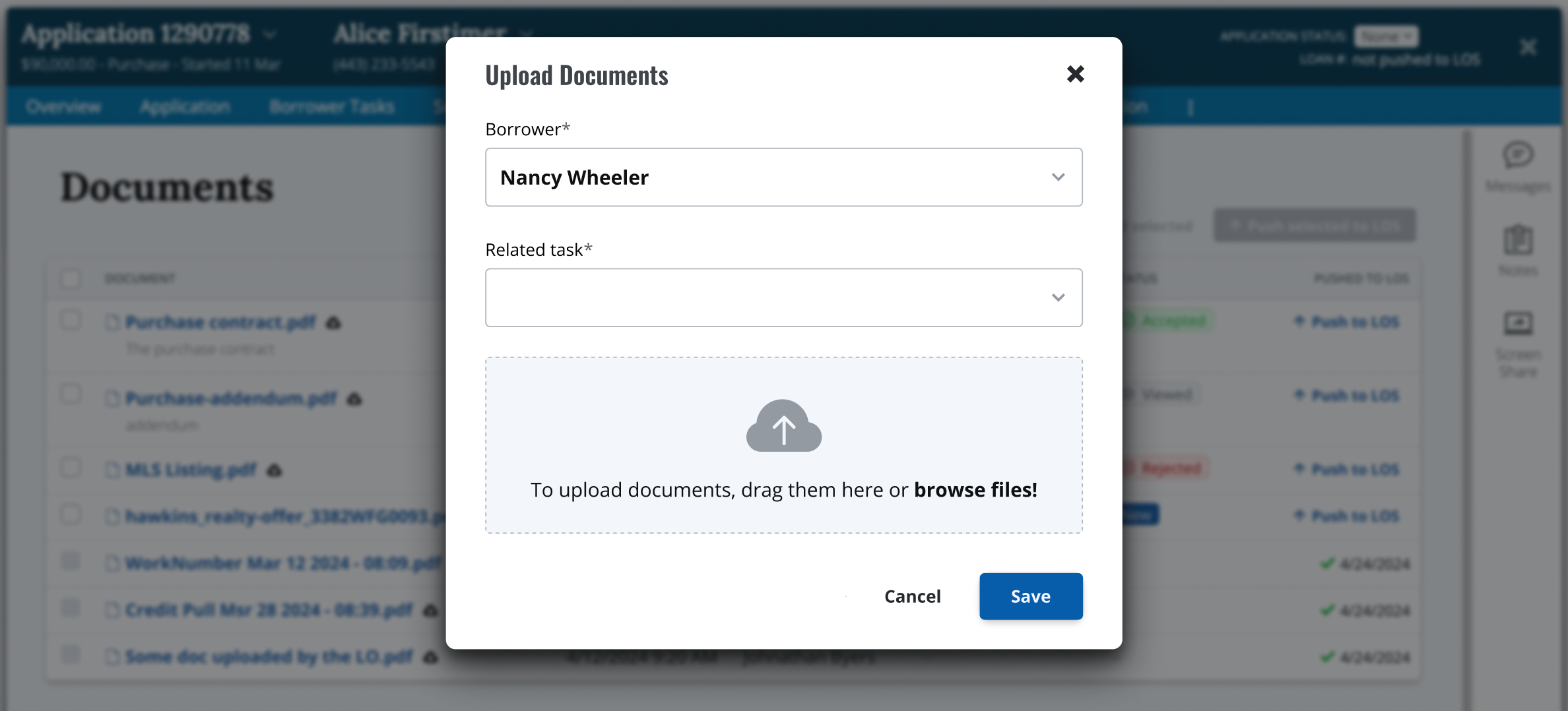Click the browse files link
Image resolution: width=1568 pixels, height=711 pixels.
[x=975, y=490]
